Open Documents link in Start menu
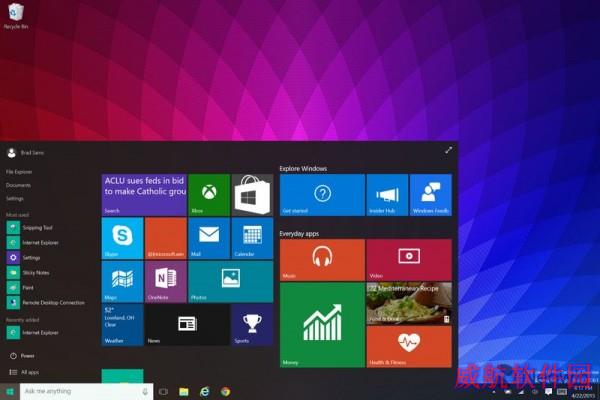This screenshot has width=600, height=400. click(18, 185)
